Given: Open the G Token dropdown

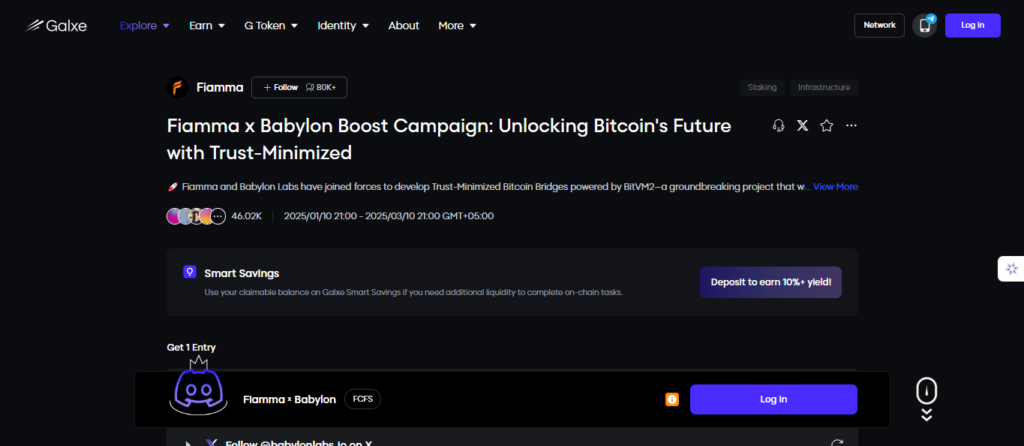Looking at the screenshot, I should click(x=270, y=25).
